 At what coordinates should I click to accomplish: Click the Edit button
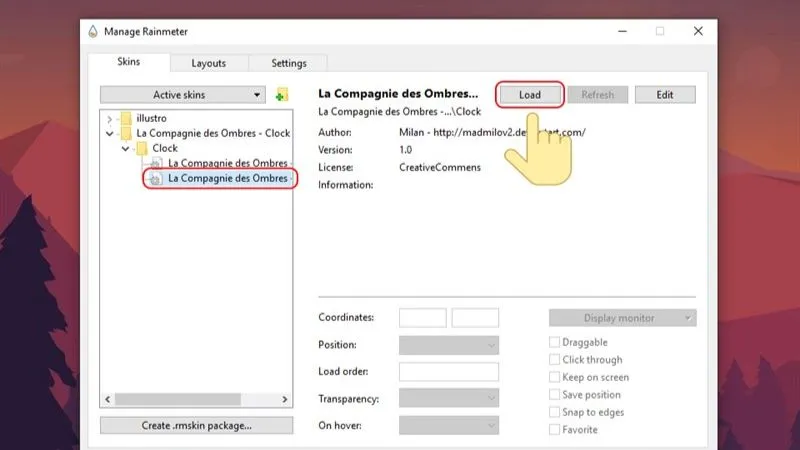point(665,95)
